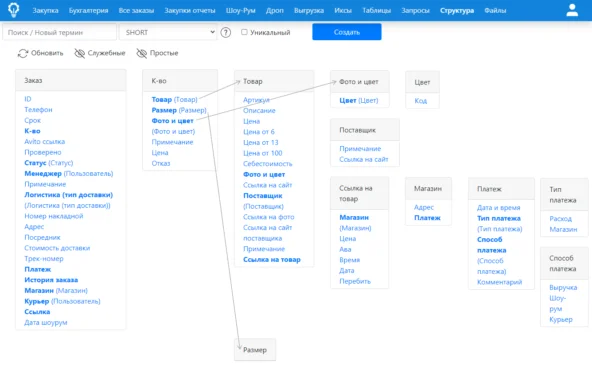
Task: Click the lightbulb logo icon
Action: click(14, 10)
